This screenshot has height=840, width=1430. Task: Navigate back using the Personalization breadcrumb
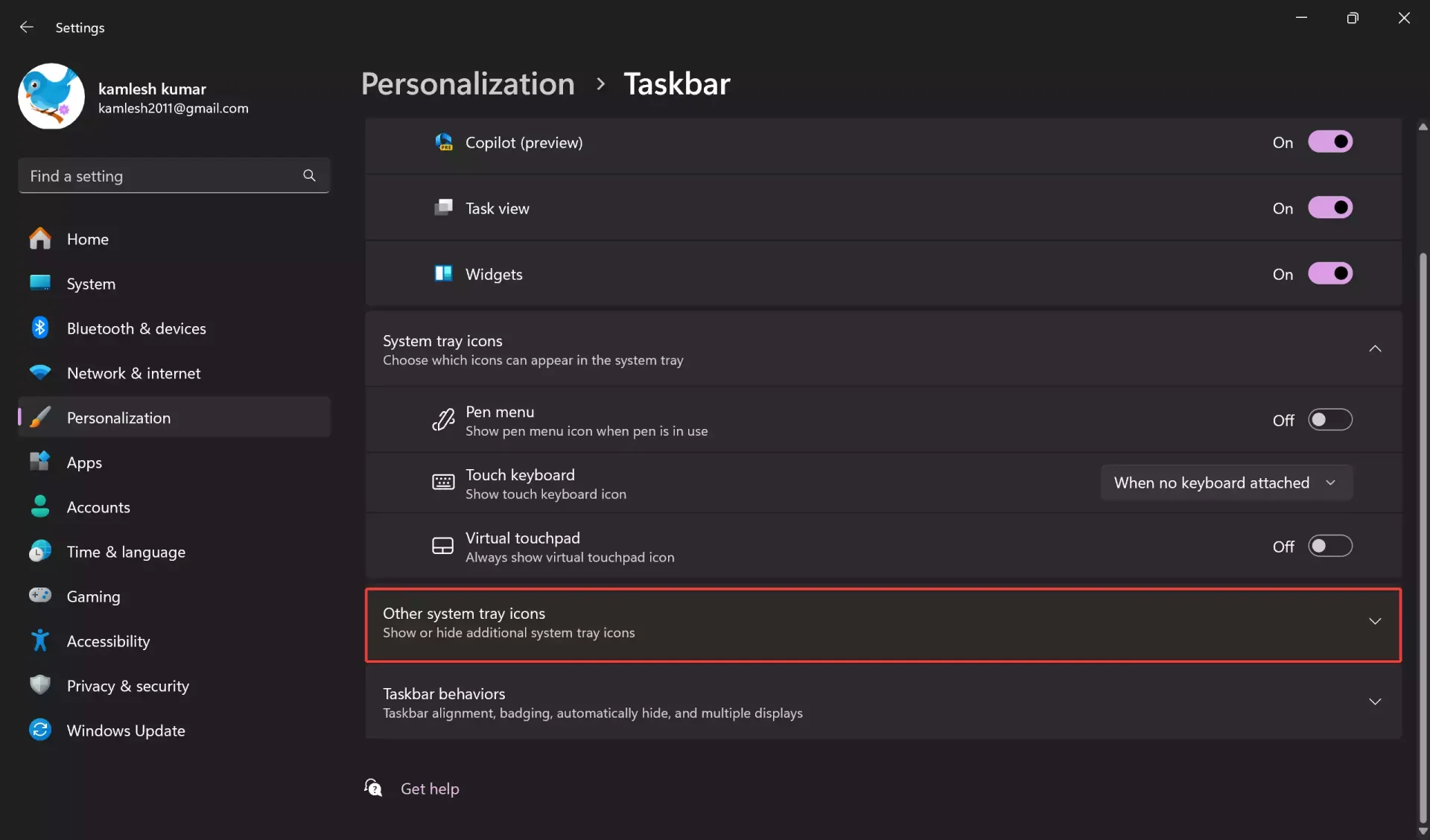(x=468, y=83)
